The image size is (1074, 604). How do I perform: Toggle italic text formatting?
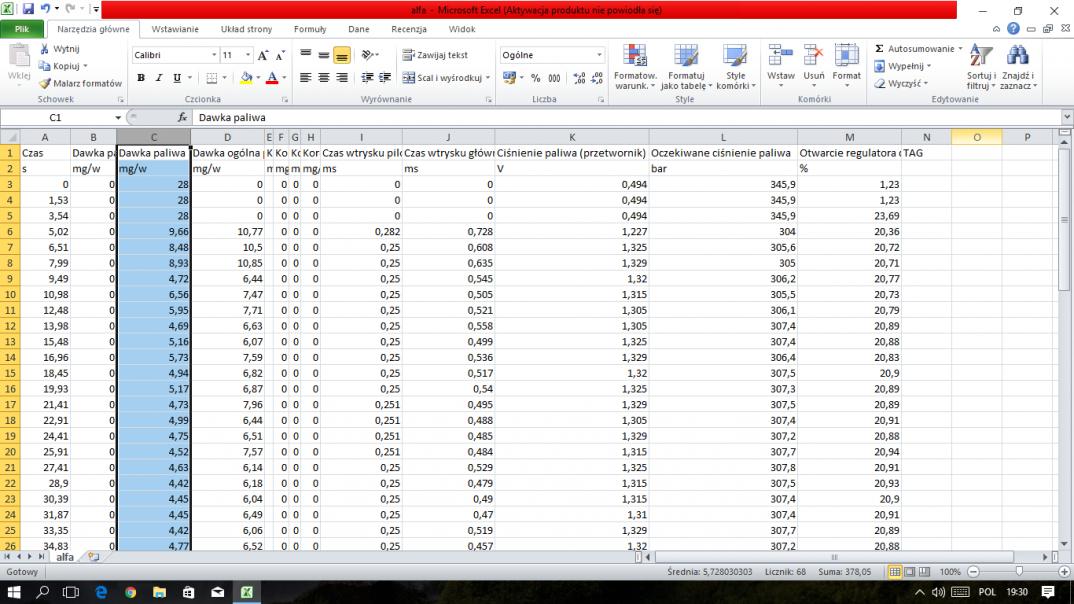click(159, 78)
